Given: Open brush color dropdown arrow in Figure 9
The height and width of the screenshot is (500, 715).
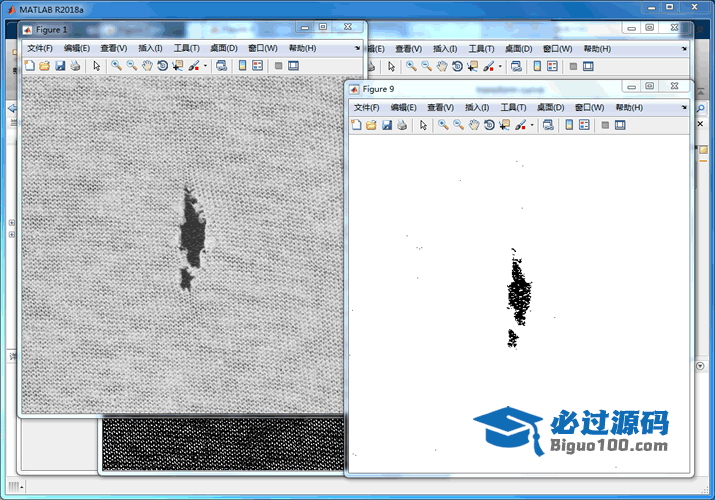Looking at the screenshot, I should coord(532,125).
